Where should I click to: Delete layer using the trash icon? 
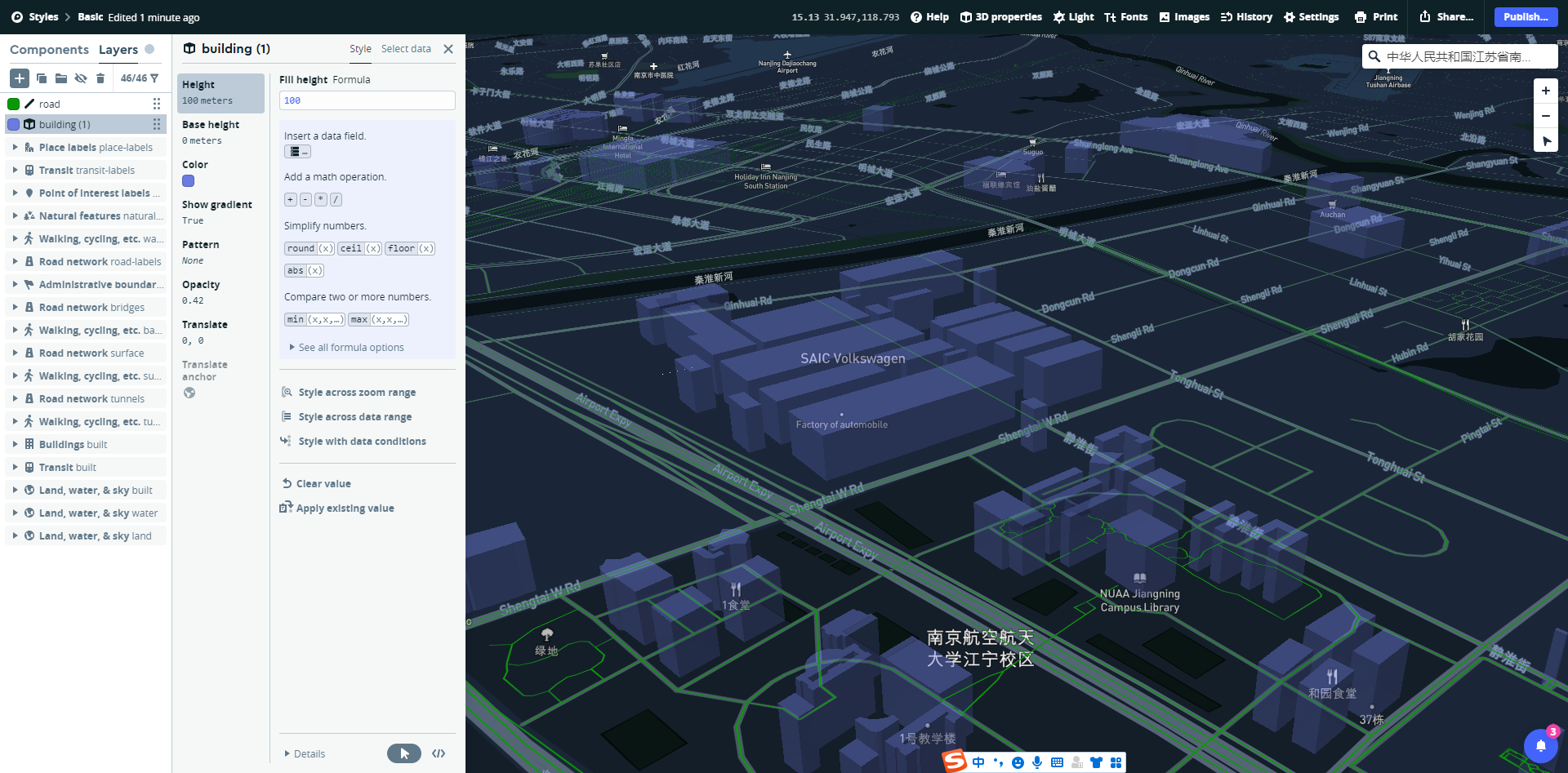100,78
